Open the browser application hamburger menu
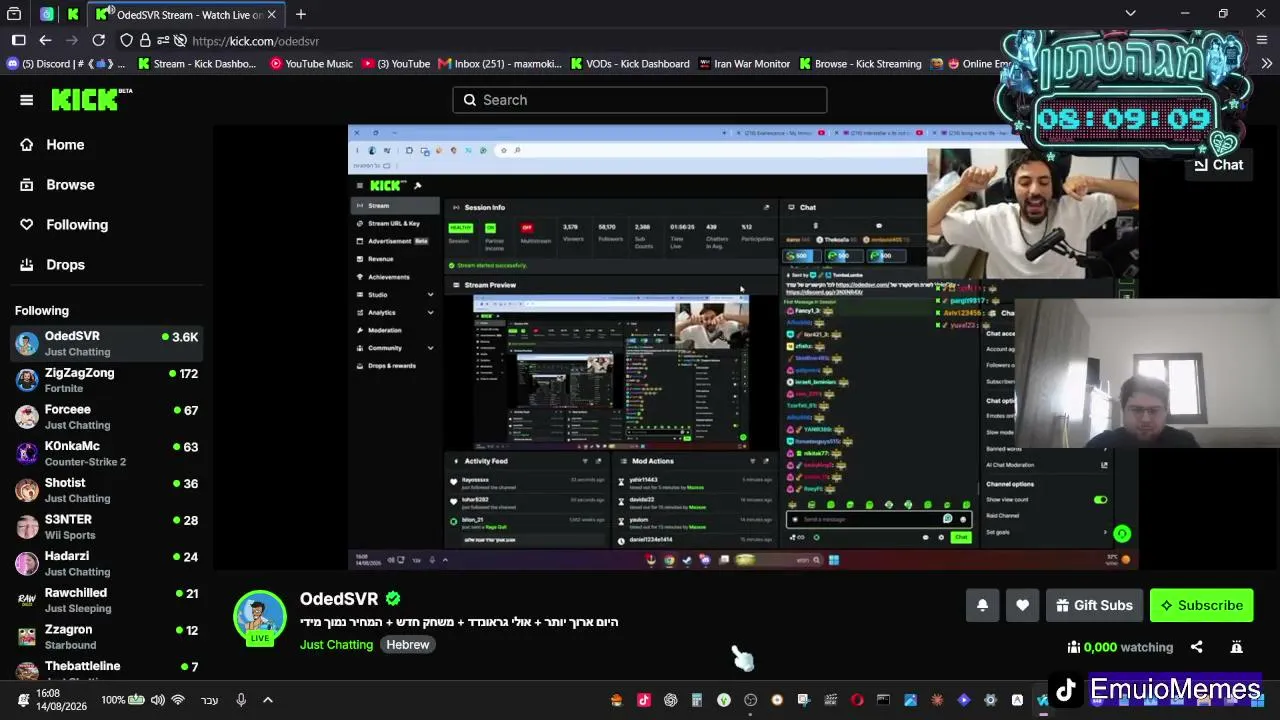This screenshot has height=720, width=1280. (x=1261, y=40)
